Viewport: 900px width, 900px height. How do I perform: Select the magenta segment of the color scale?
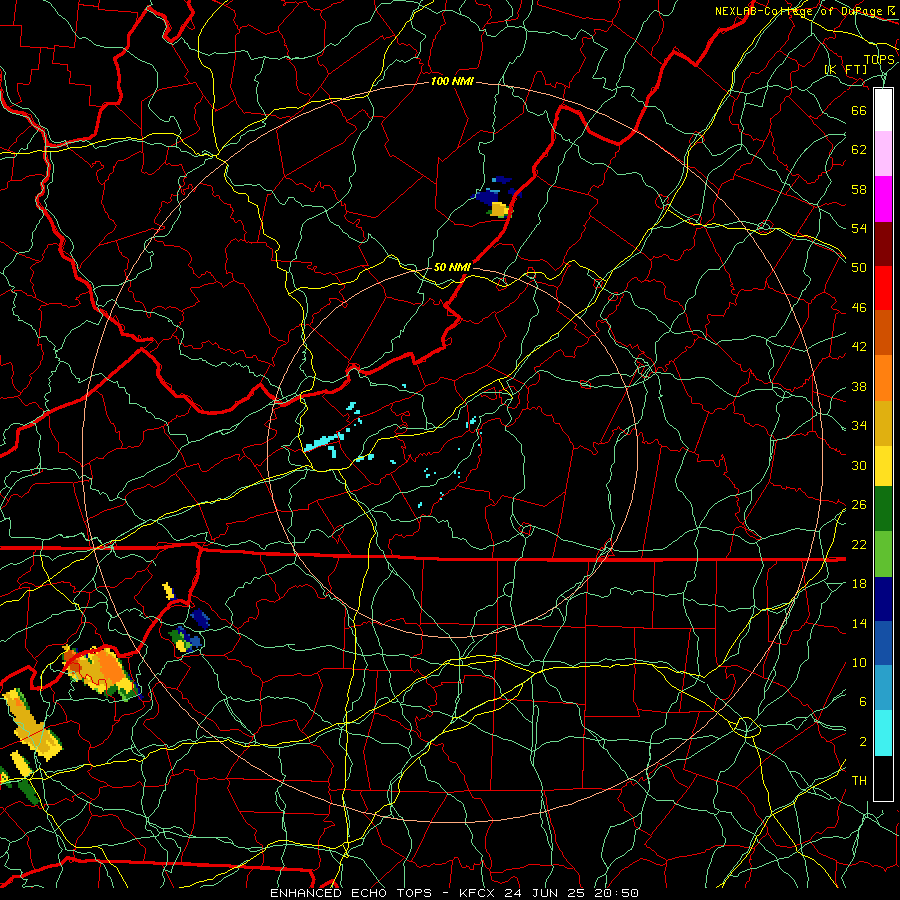coord(883,199)
